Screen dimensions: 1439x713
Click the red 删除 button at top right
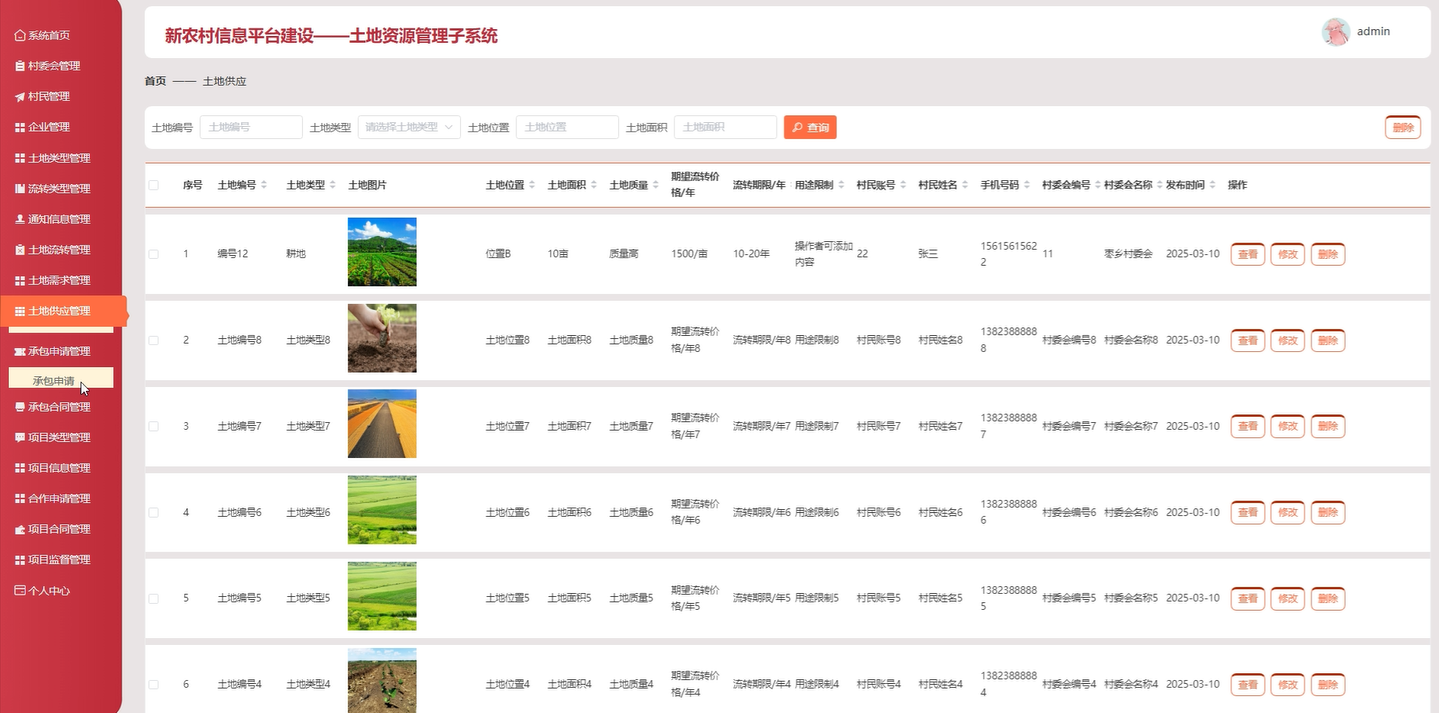[1402, 127]
